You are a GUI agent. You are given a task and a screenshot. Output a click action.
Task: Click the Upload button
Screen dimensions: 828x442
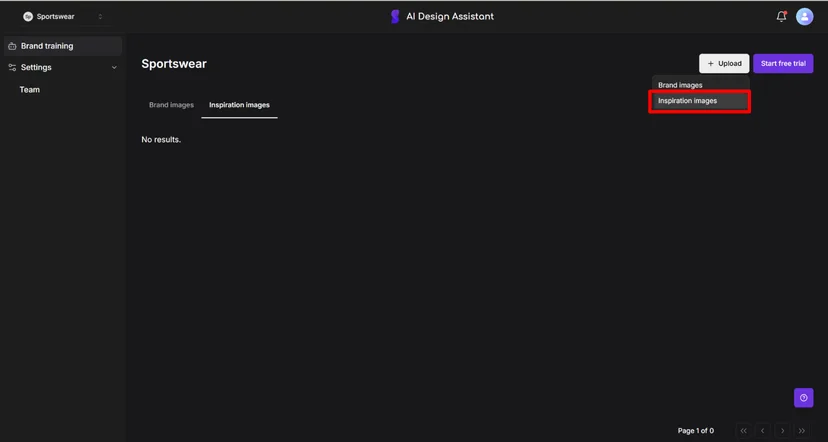724,63
